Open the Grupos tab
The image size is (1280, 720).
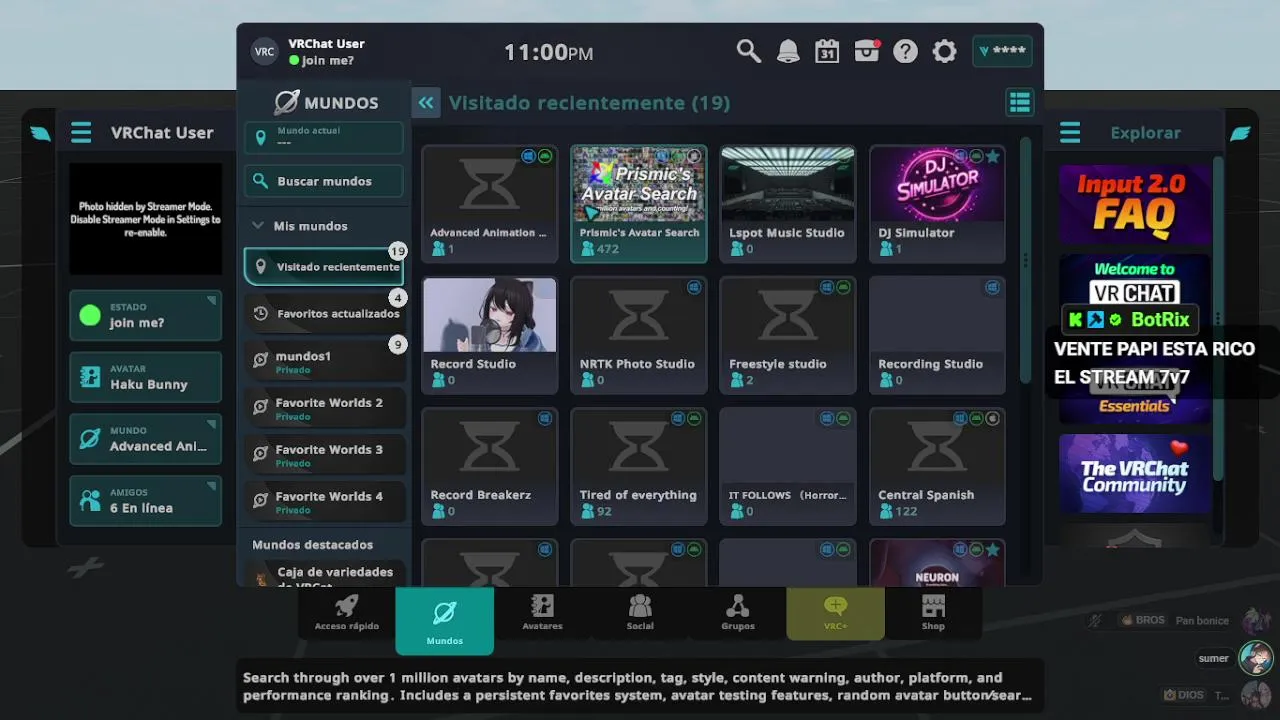(738, 612)
